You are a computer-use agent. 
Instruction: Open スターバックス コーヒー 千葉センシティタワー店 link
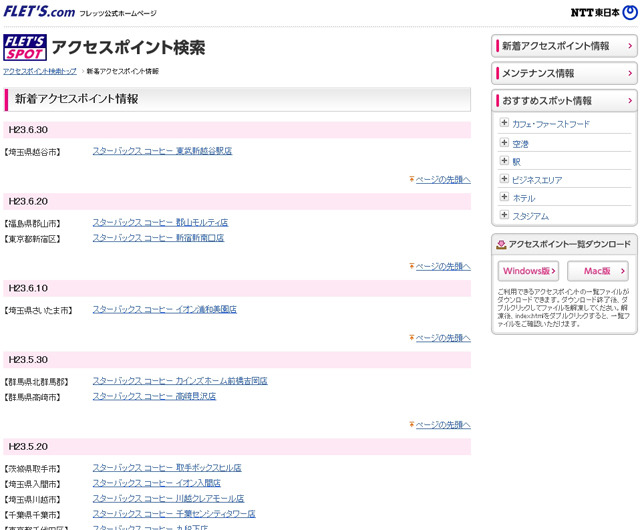pos(174,514)
